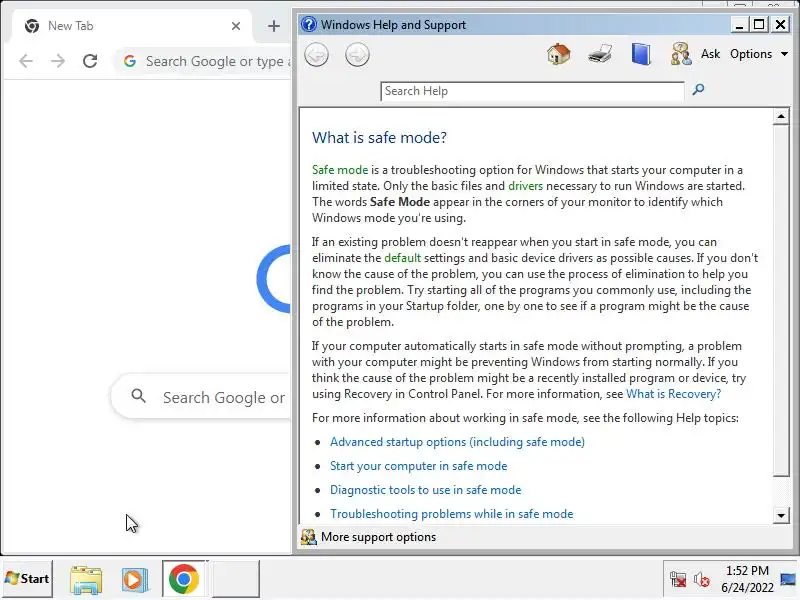Close the Windows Help and Support window
The image size is (800, 600).
[x=781, y=24]
